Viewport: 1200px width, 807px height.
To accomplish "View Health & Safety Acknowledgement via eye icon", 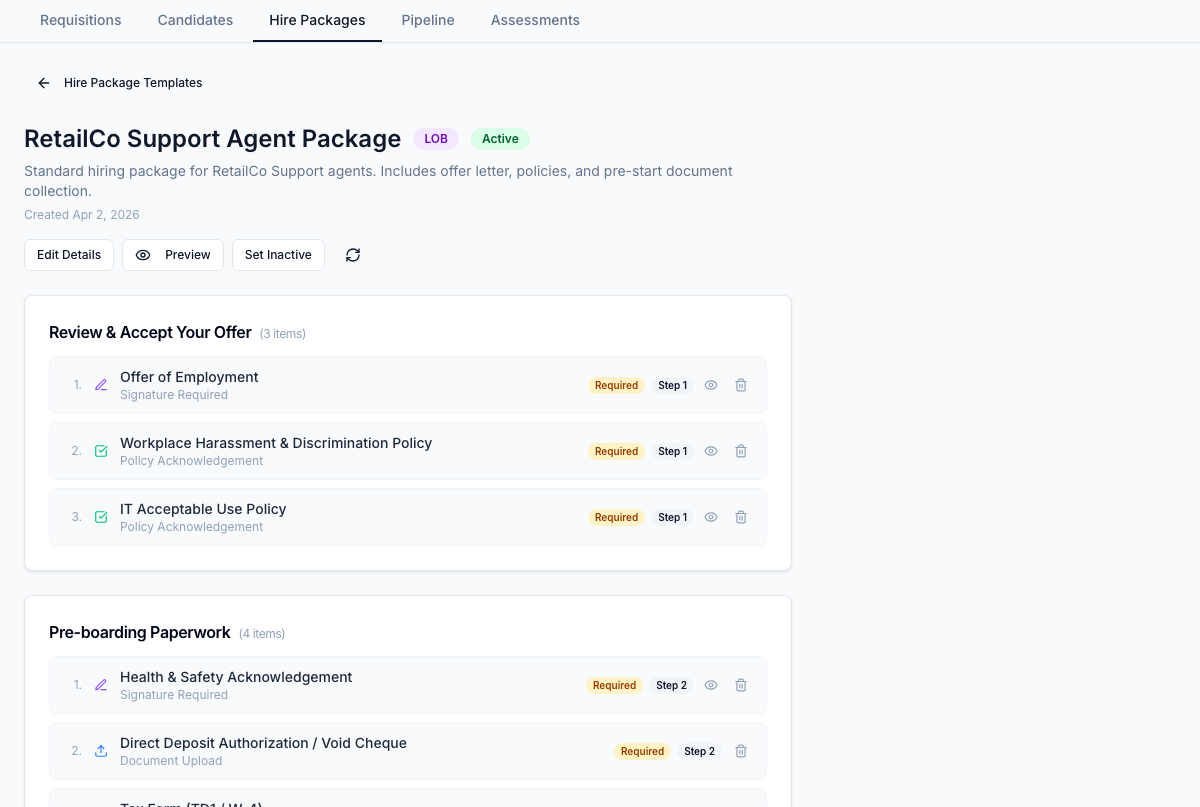I will [x=711, y=685].
